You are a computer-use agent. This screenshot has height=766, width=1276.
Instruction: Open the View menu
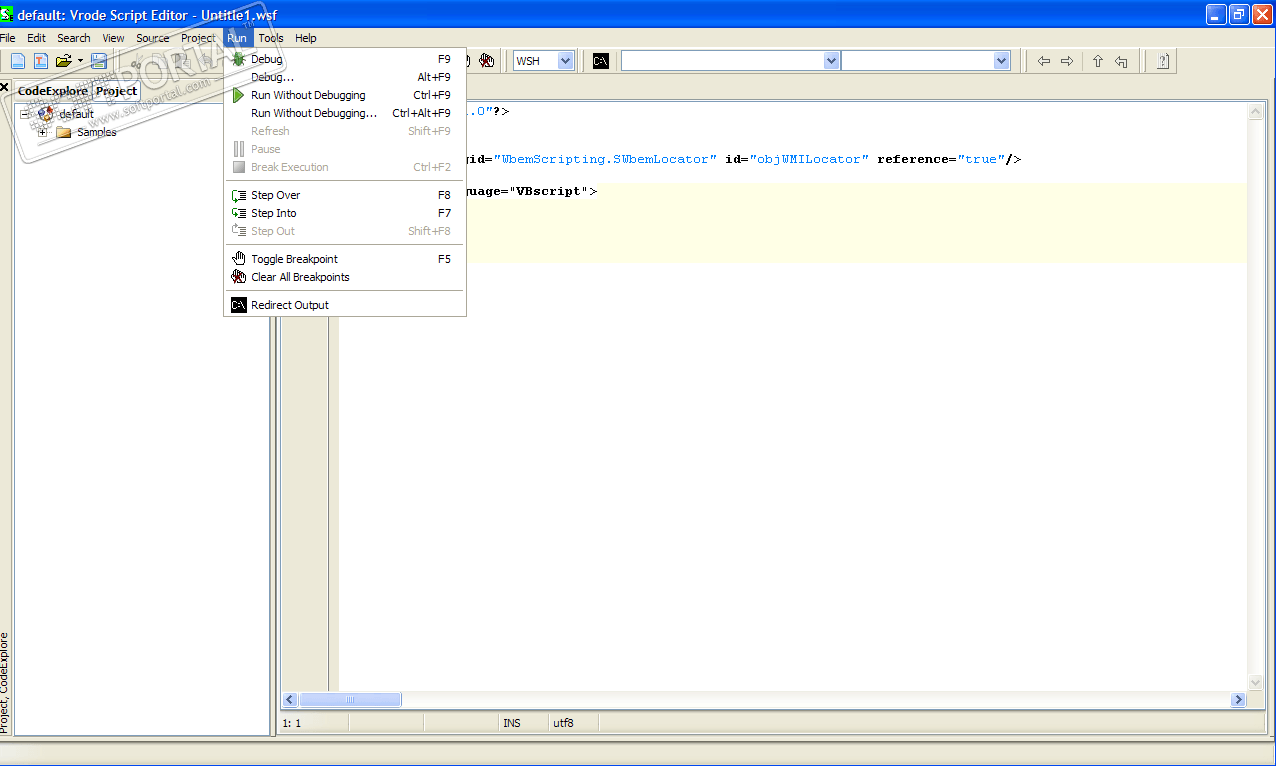(x=114, y=38)
